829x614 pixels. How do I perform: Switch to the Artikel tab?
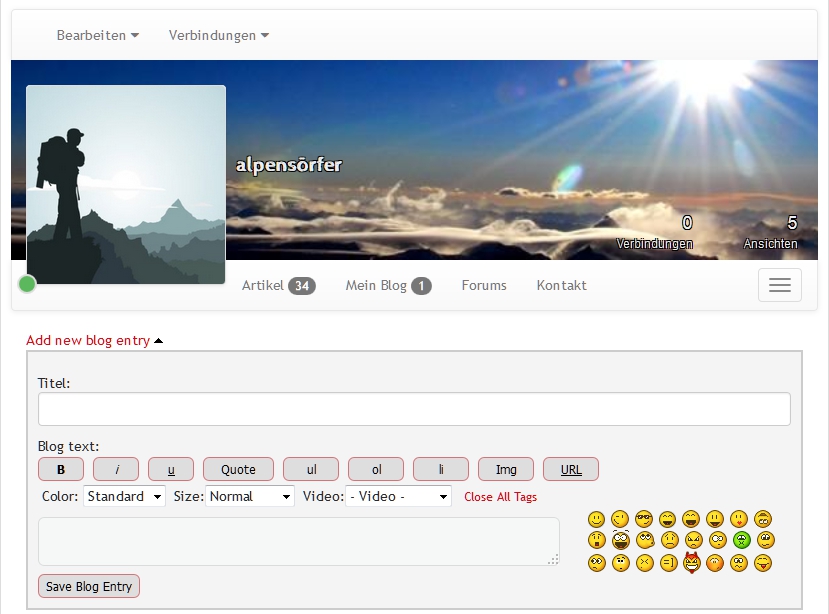278,286
